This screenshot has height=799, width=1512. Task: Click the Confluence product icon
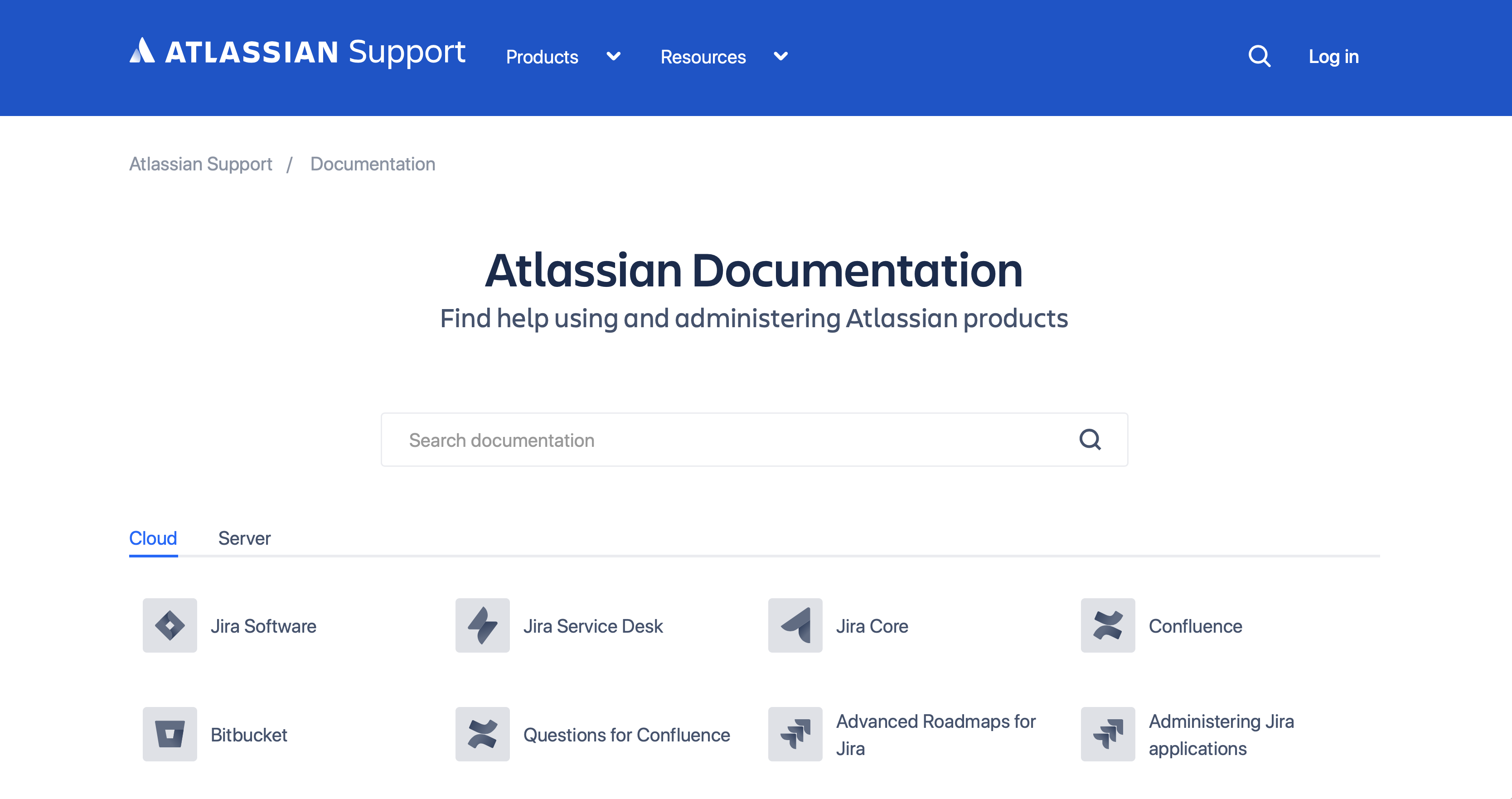(1108, 625)
